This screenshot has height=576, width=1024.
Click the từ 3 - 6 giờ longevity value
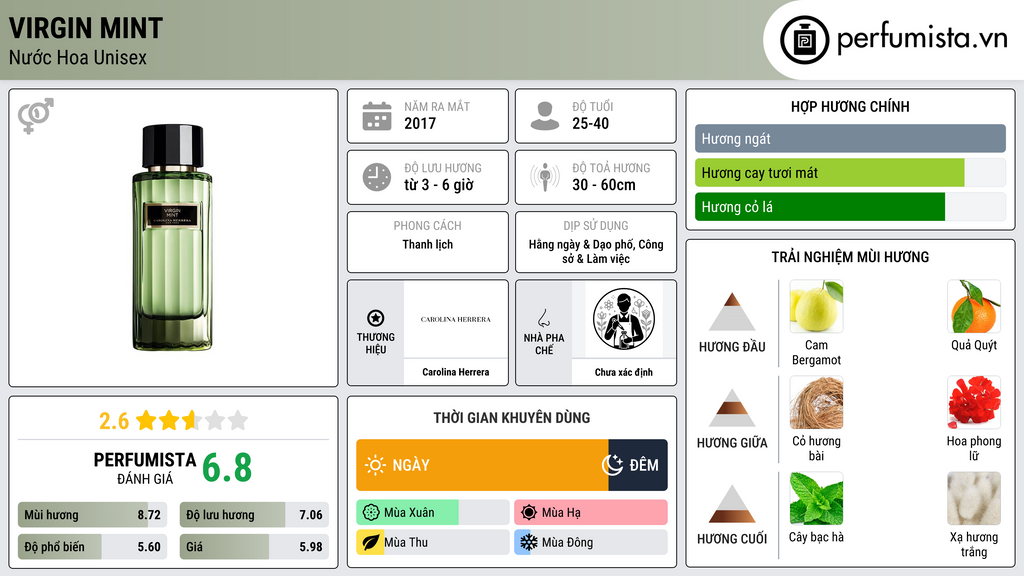coord(438,185)
